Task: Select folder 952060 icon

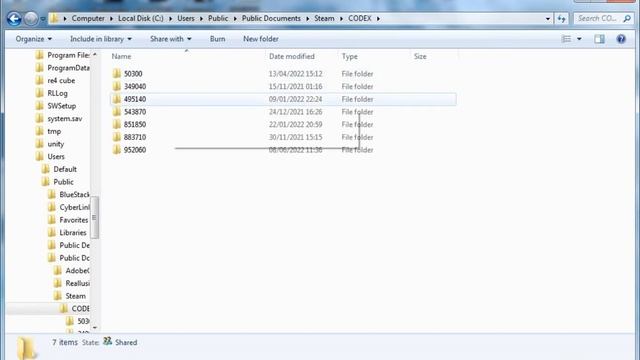Action: point(117,150)
